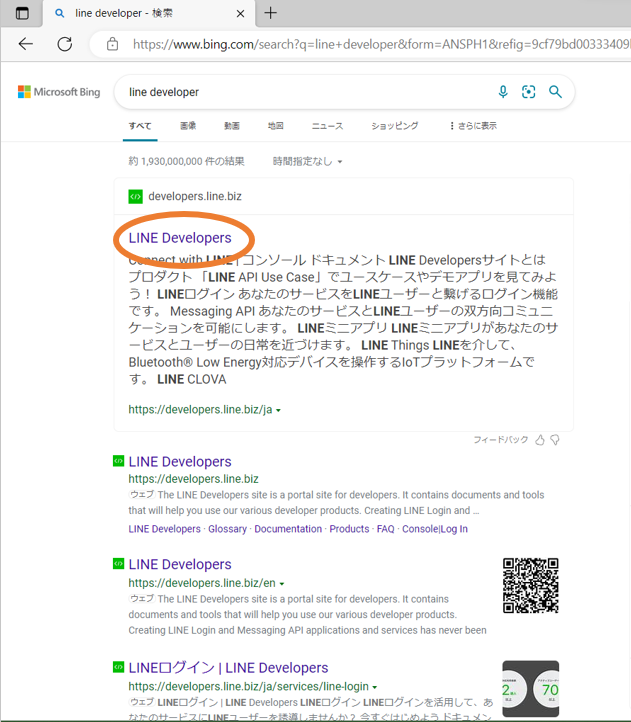Go to Microsoft Bing home logo
Image resolution: width=631 pixels, height=722 pixels.
(x=59, y=92)
